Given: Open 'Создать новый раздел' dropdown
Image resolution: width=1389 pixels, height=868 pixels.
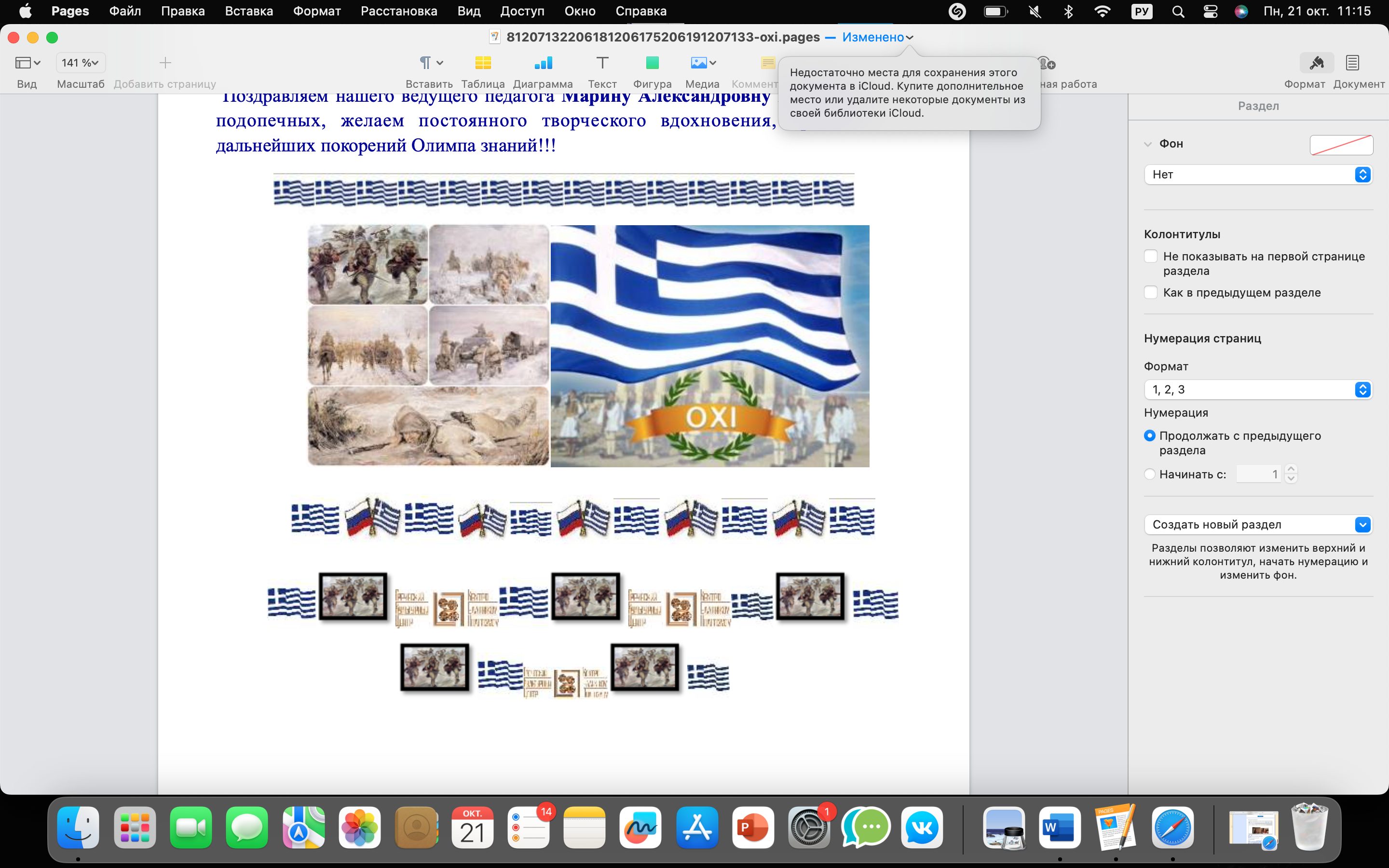Looking at the screenshot, I should point(1257,524).
